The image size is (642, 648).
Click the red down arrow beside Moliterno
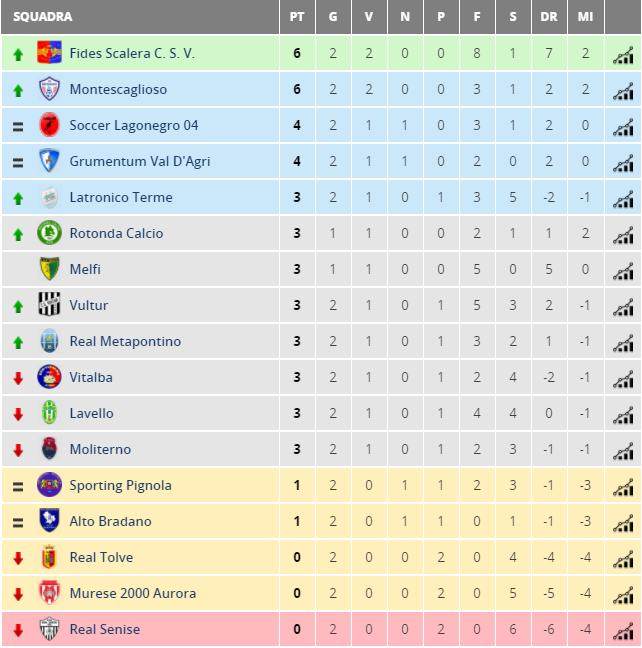[17, 450]
